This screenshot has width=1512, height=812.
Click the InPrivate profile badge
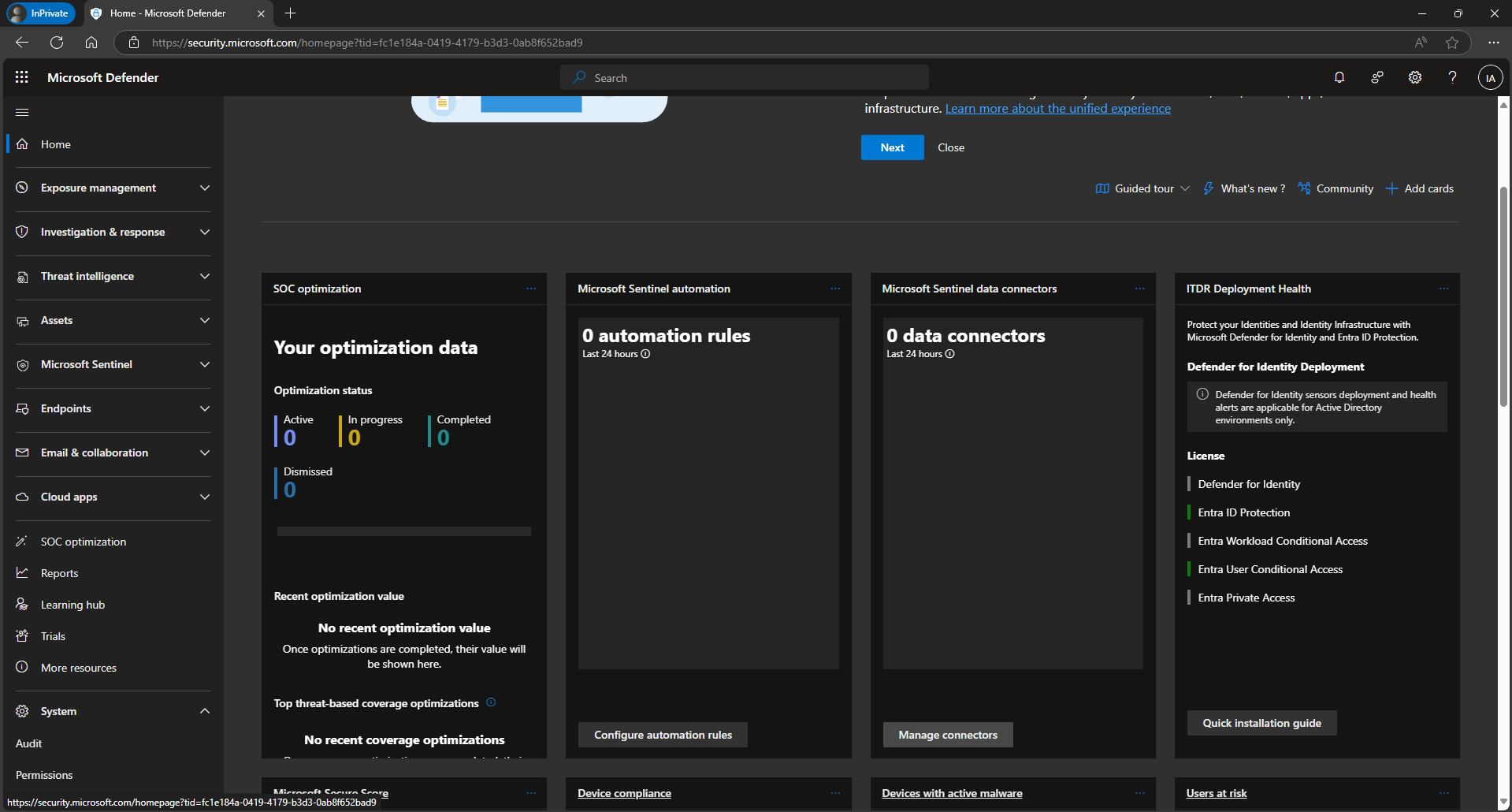[41, 13]
